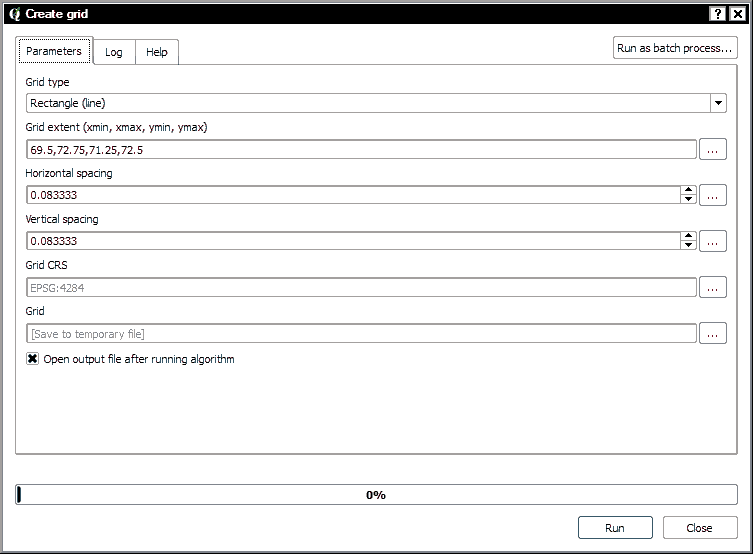Viewport: 753px width, 554px height.
Task: Click the 0% progress bar
Action: (376, 495)
